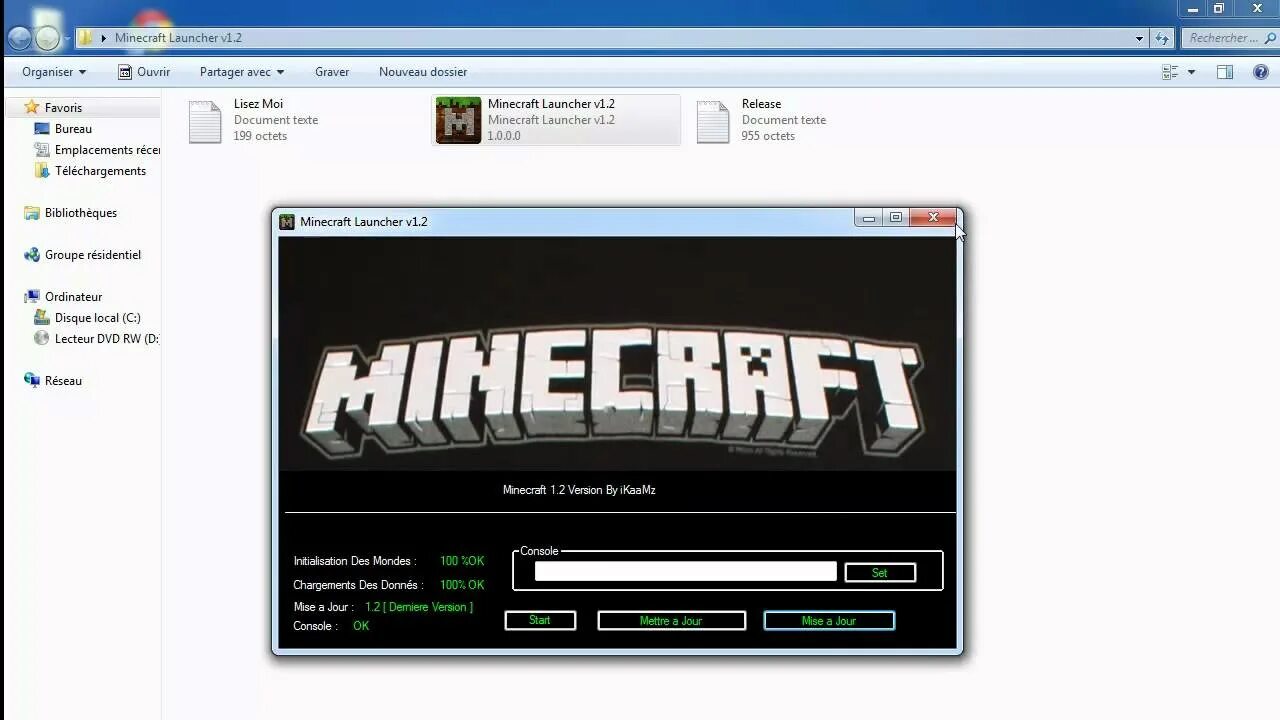Open the address bar history dropdown
This screenshot has height=720, width=1280.
point(1139,38)
